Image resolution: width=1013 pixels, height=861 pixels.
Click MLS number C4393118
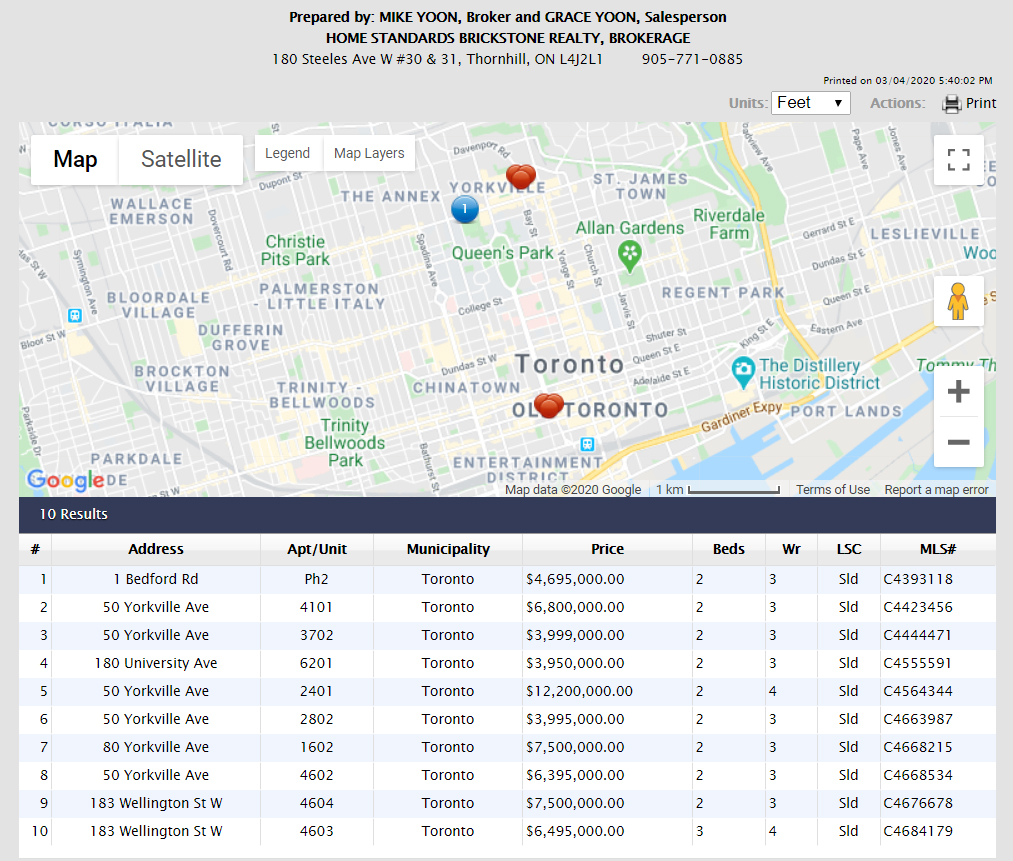tap(918, 579)
